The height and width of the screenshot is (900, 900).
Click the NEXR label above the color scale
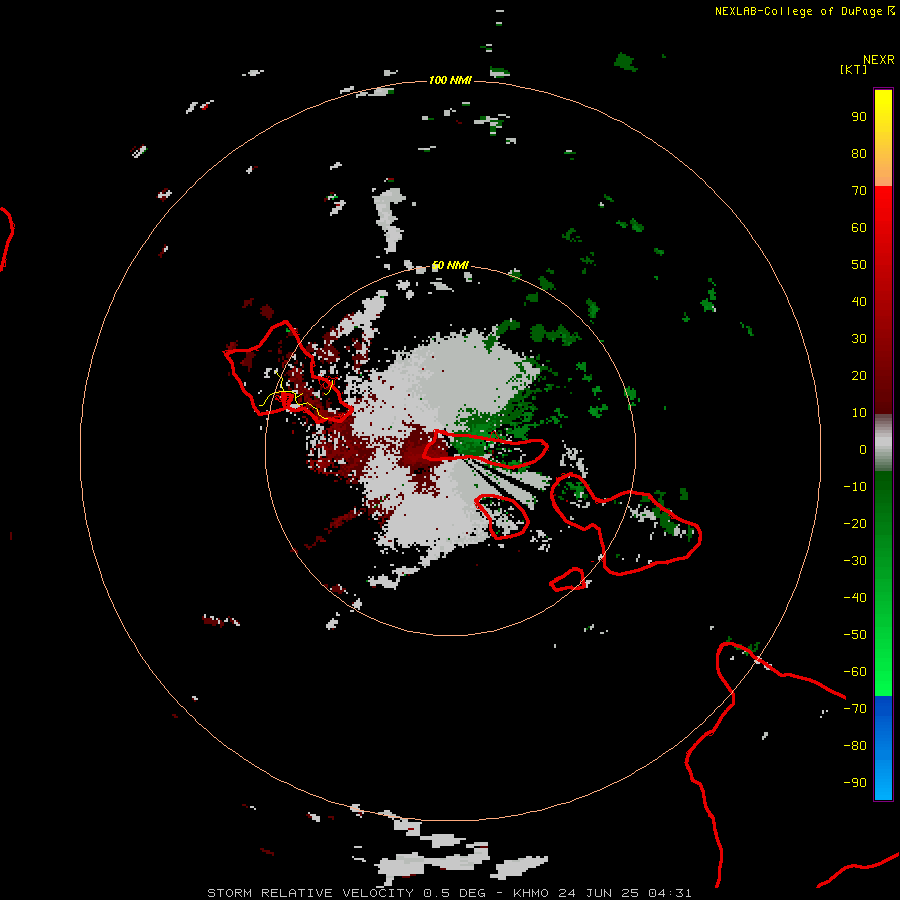click(879, 60)
